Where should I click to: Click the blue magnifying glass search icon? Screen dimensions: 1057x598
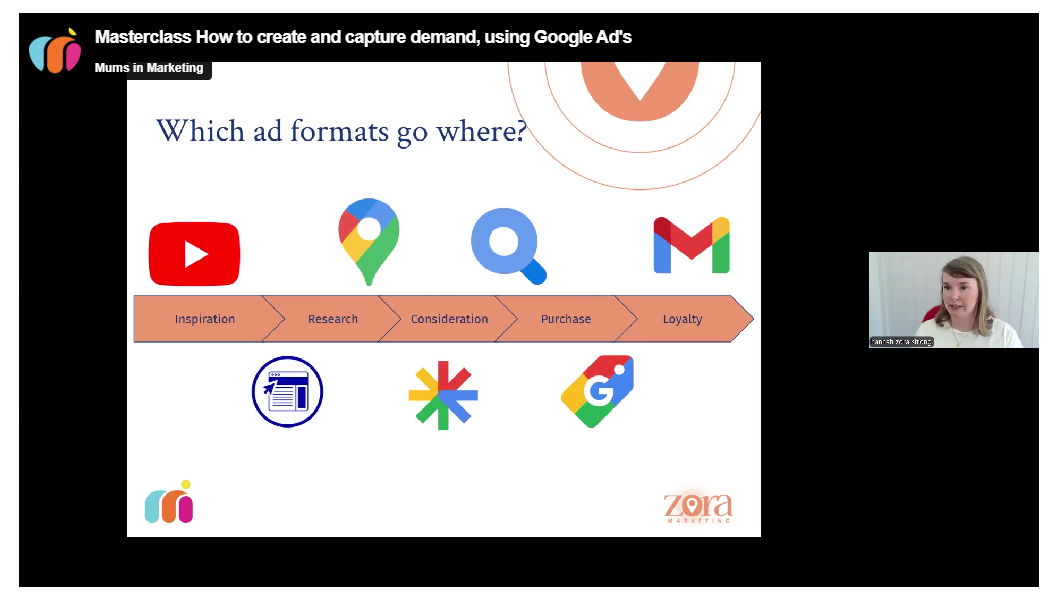pyautogui.click(x=508, y=246)
